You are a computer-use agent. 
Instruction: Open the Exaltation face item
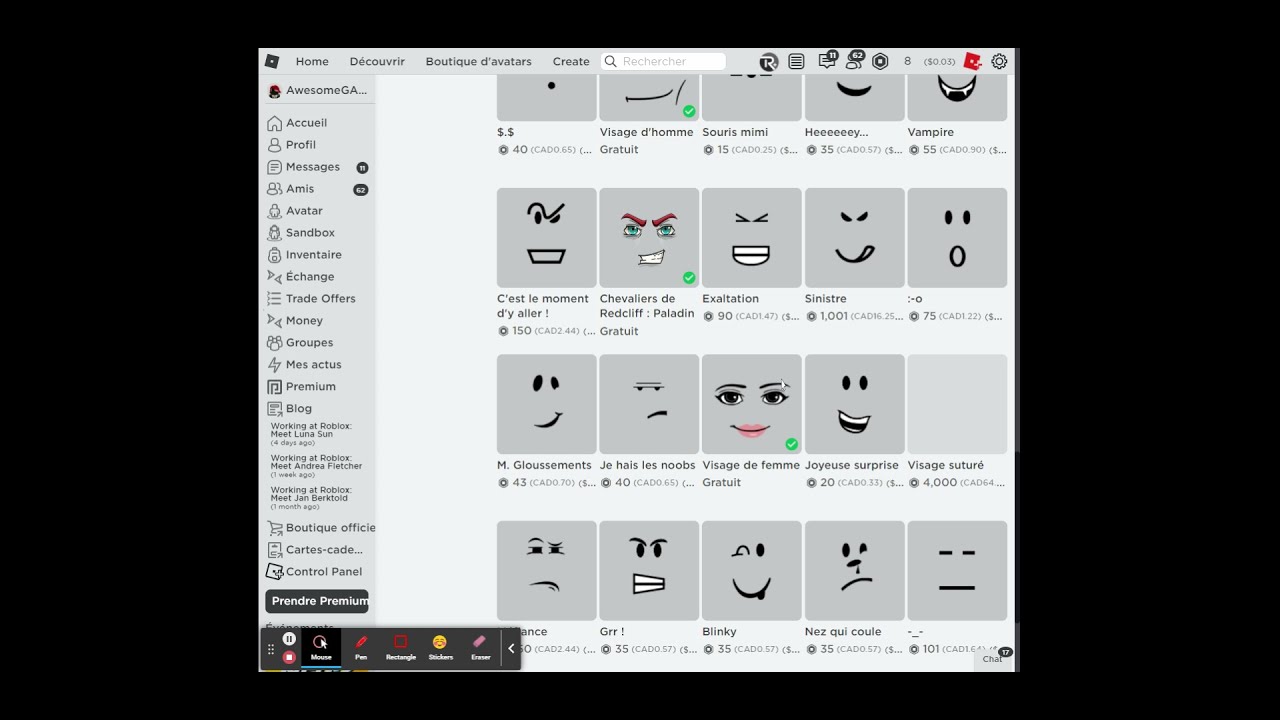point(752,238)
